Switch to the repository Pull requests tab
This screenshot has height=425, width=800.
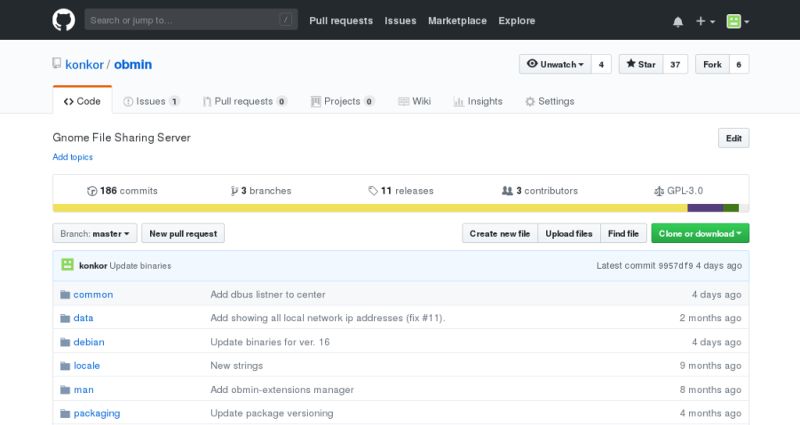(x=244, y=101)
